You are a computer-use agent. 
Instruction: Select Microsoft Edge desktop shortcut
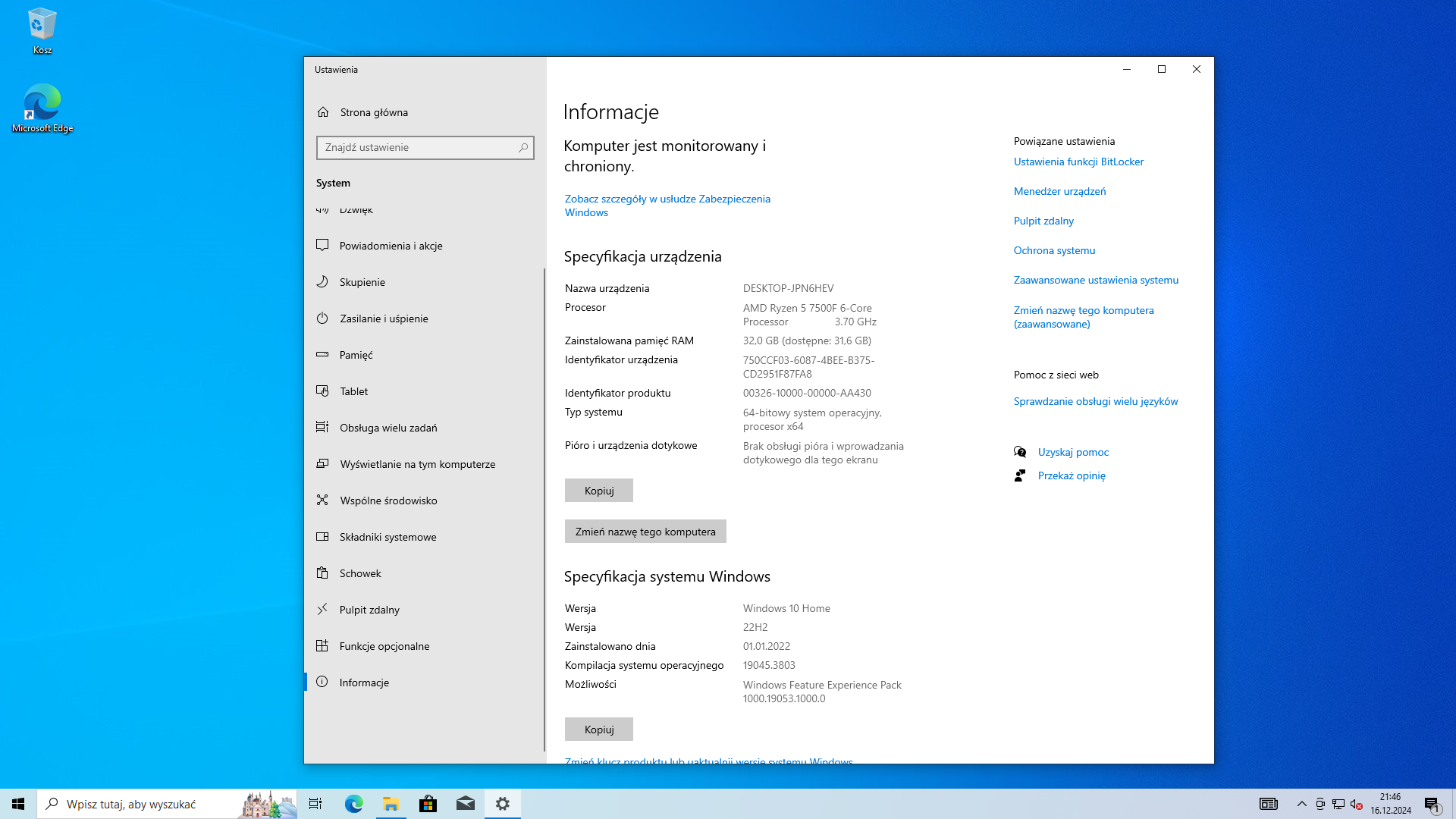42,108
